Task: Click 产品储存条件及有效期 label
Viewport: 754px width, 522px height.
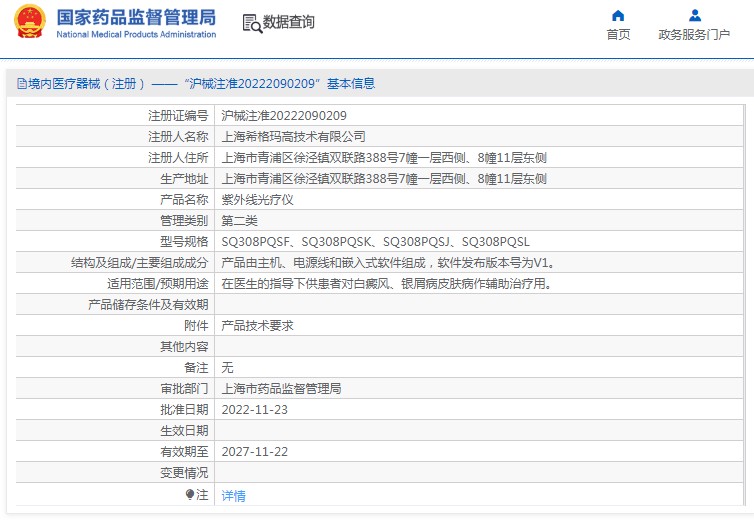Action: coord(148,305)
